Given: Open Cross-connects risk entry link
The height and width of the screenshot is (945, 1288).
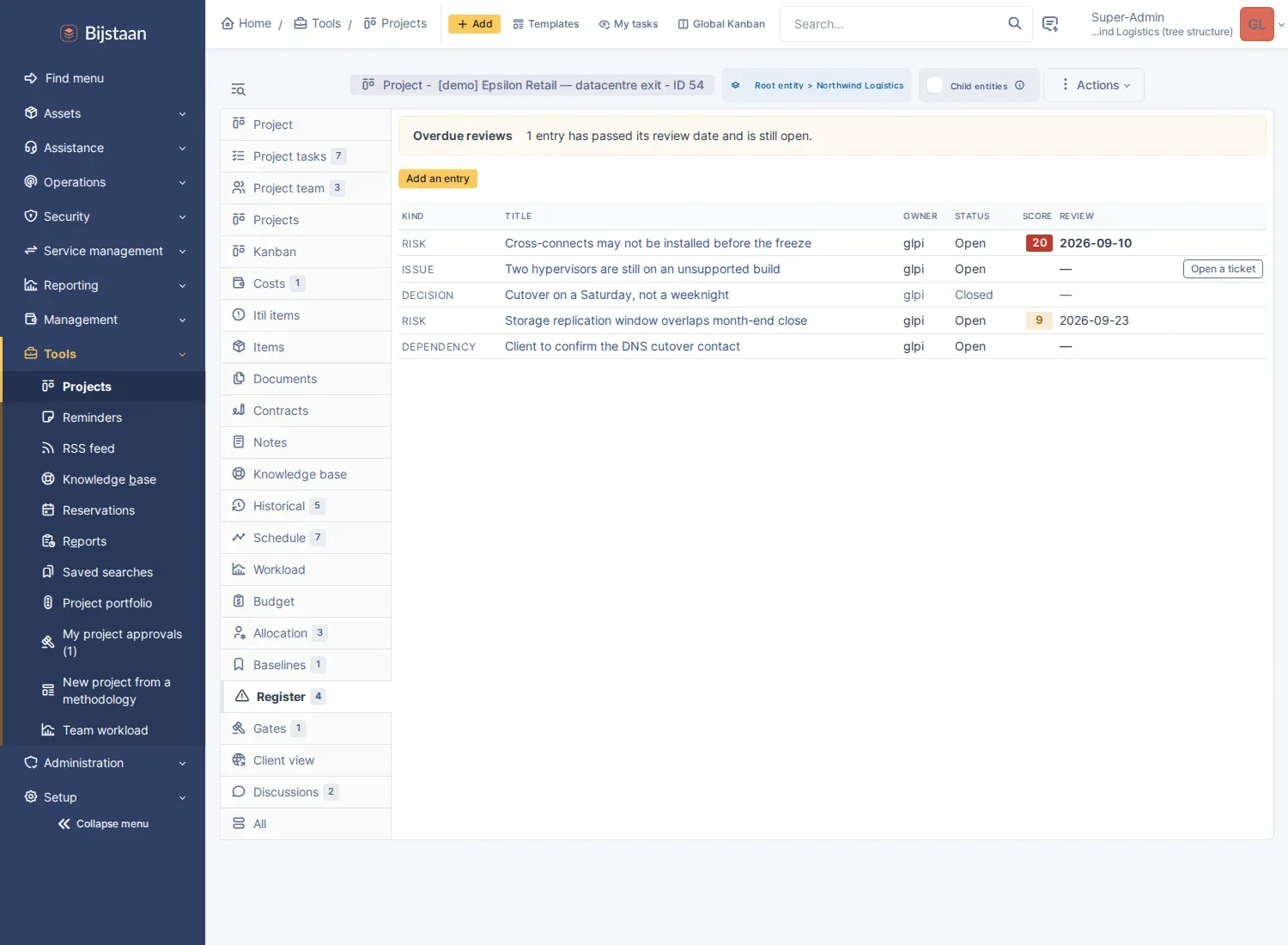Looking at the screenshot, I should coord(658,243).
